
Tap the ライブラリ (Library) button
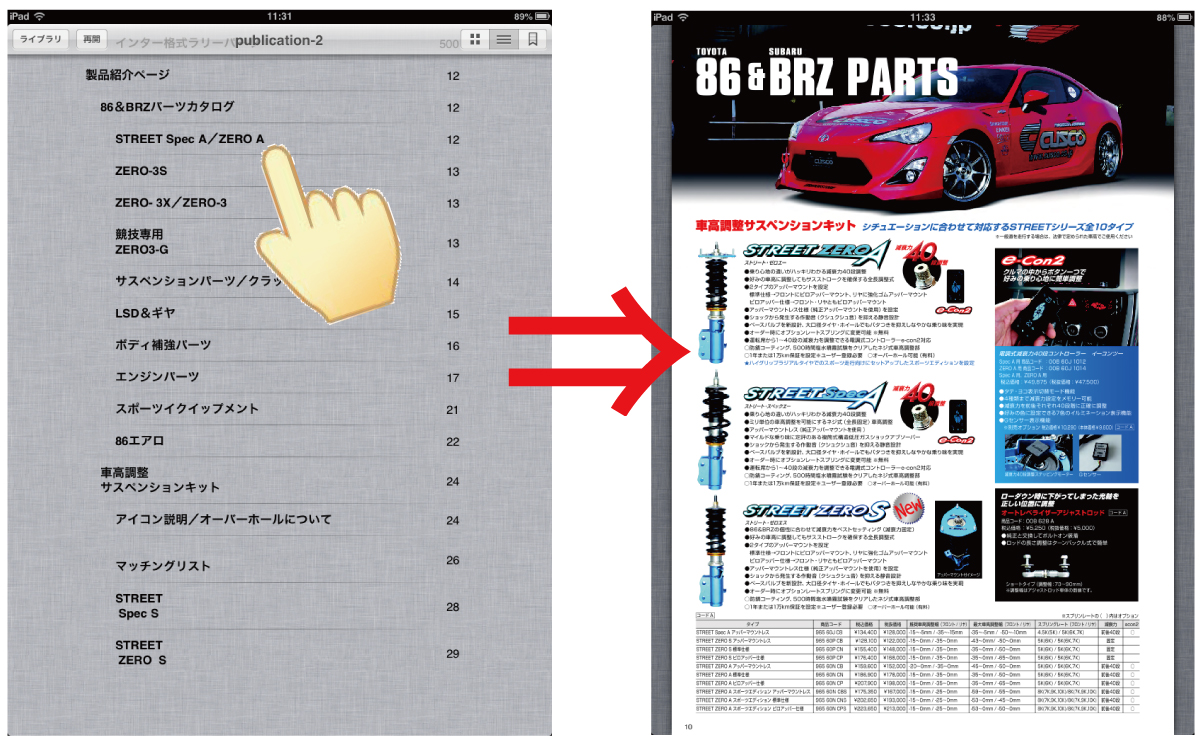[41, 39]
